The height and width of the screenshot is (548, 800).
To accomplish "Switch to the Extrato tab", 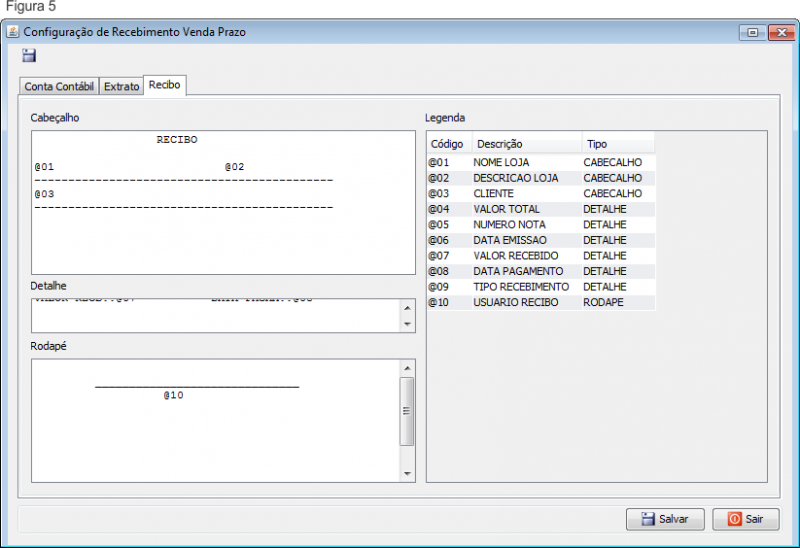I will tap(121, 86).
